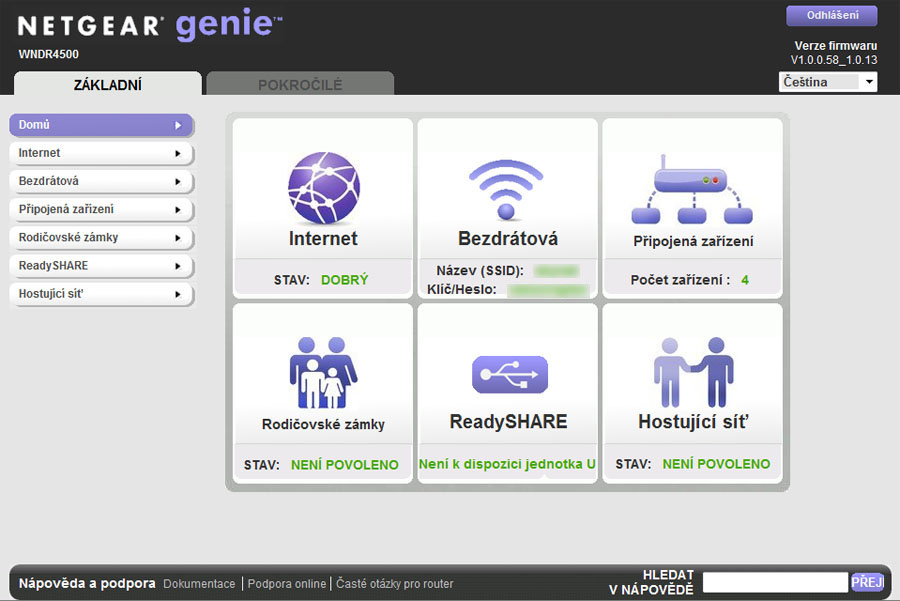Click the WNDR4500 model name
Image resolution: width=900 pixels, height=601 pixels.
point(49,55)
